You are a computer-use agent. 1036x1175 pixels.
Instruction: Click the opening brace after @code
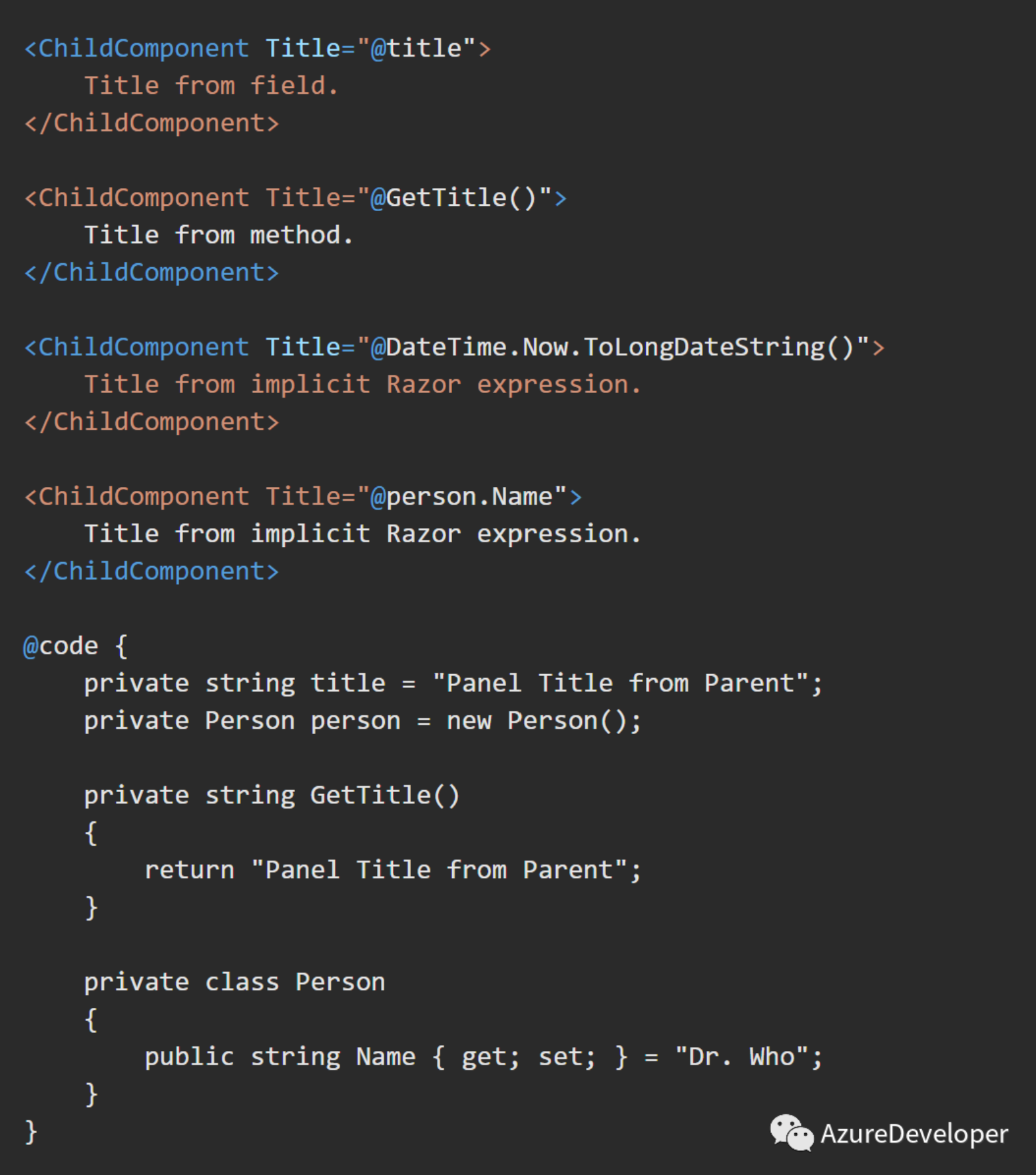pyautogui.click(x=121, y=646)
